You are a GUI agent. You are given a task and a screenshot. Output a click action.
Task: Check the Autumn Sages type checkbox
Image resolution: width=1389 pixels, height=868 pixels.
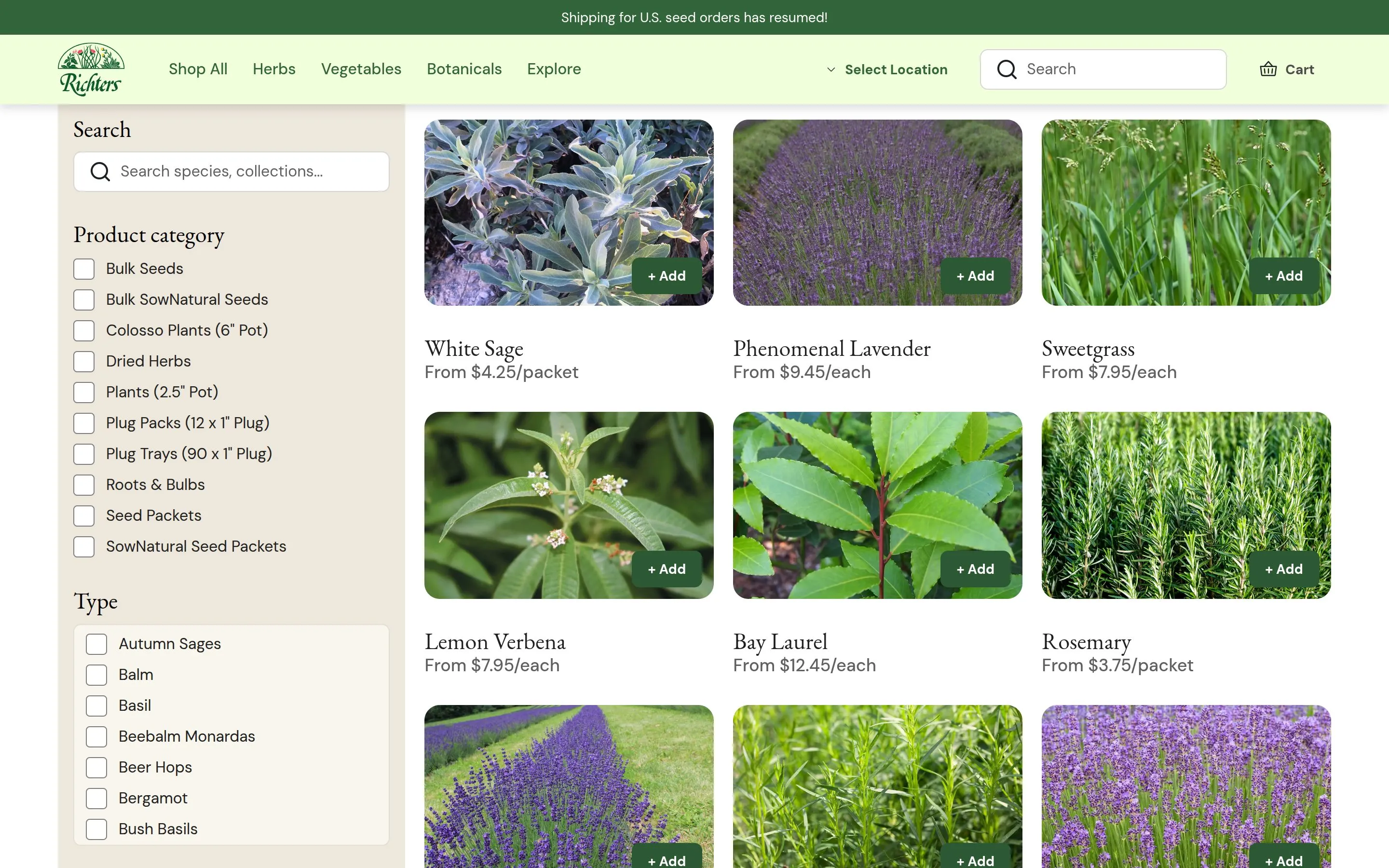click(x=96, y=644)
